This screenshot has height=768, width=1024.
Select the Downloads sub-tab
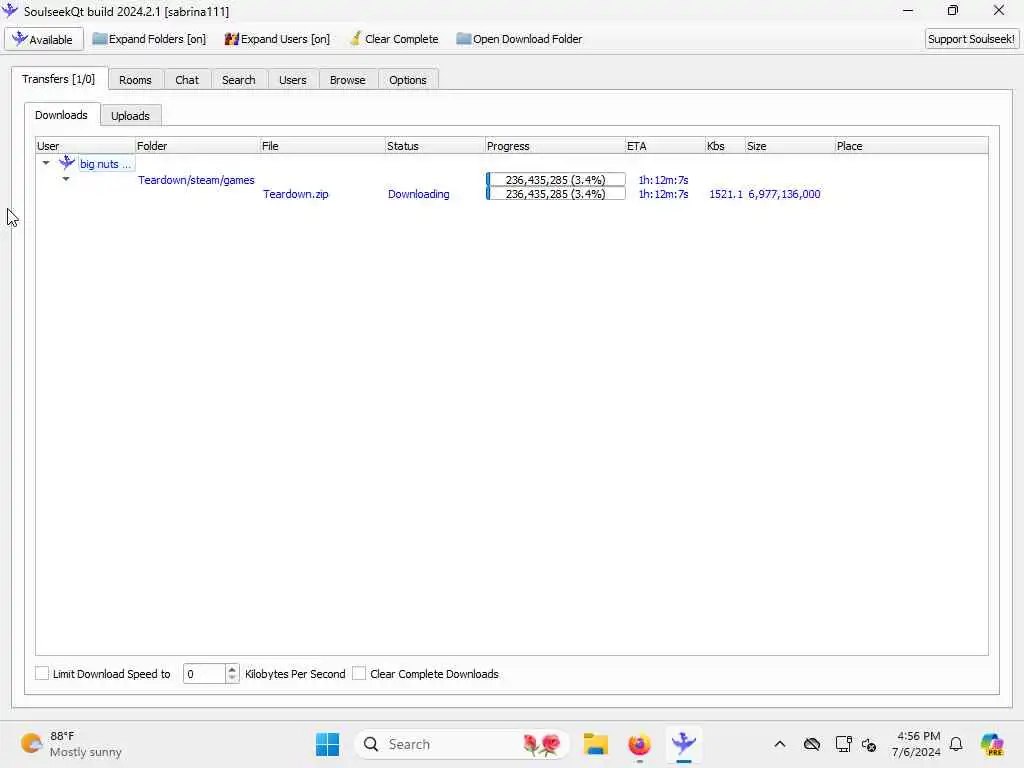[61, 115]
